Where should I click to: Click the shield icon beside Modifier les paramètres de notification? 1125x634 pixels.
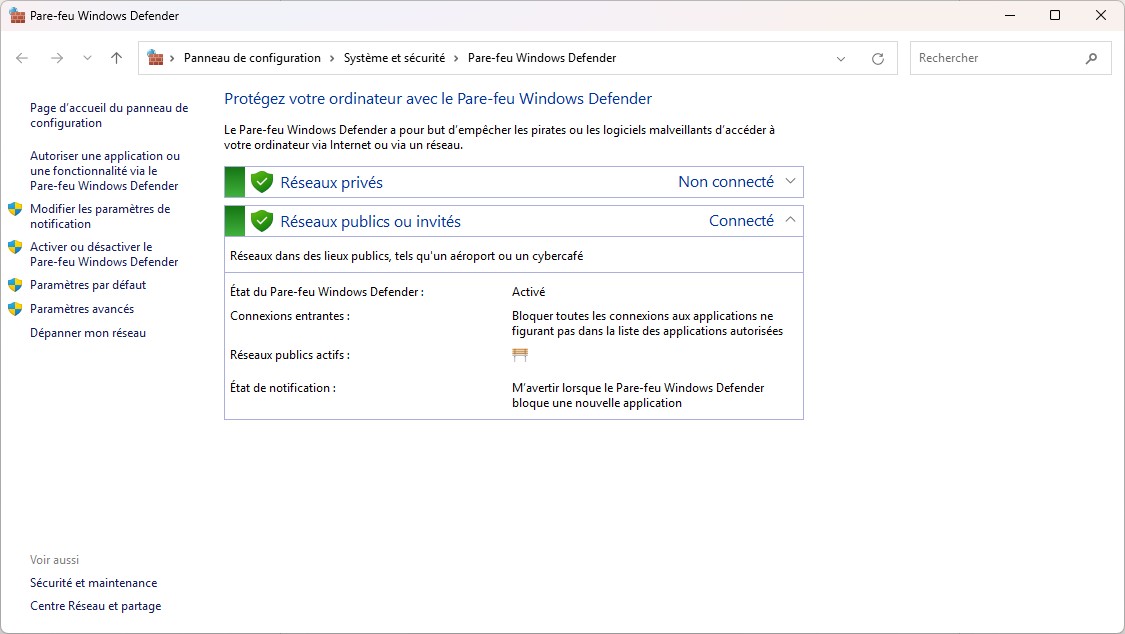14,210
